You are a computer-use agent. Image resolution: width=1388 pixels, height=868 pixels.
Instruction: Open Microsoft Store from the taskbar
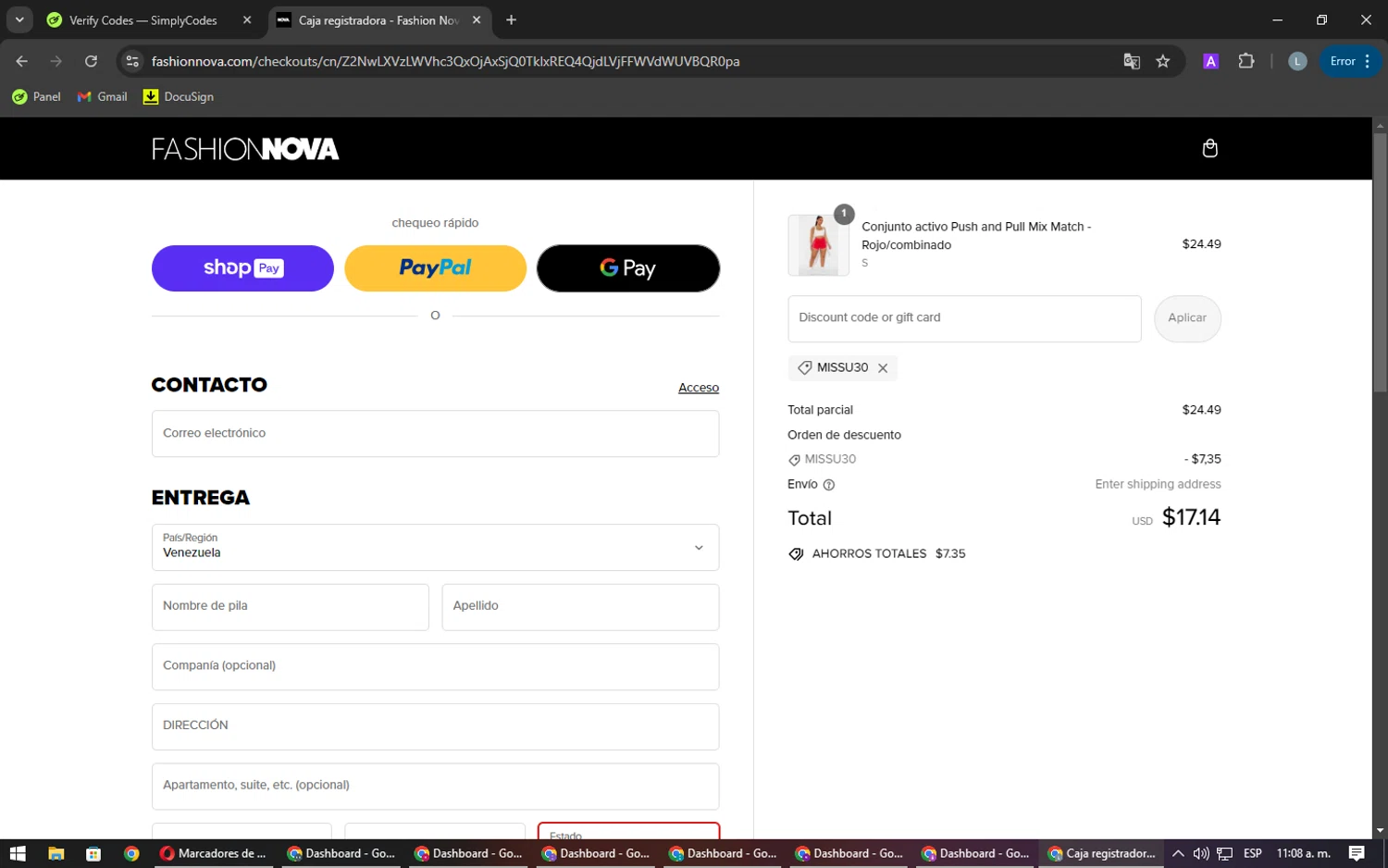coord(93,853)
